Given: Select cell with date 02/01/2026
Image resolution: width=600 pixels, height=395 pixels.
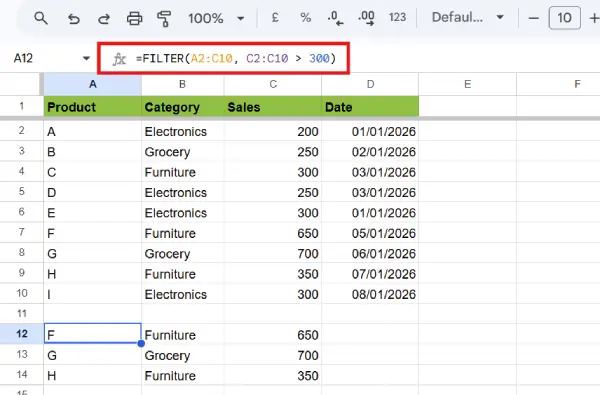Looking at the screenshot, I should (370, 152).
